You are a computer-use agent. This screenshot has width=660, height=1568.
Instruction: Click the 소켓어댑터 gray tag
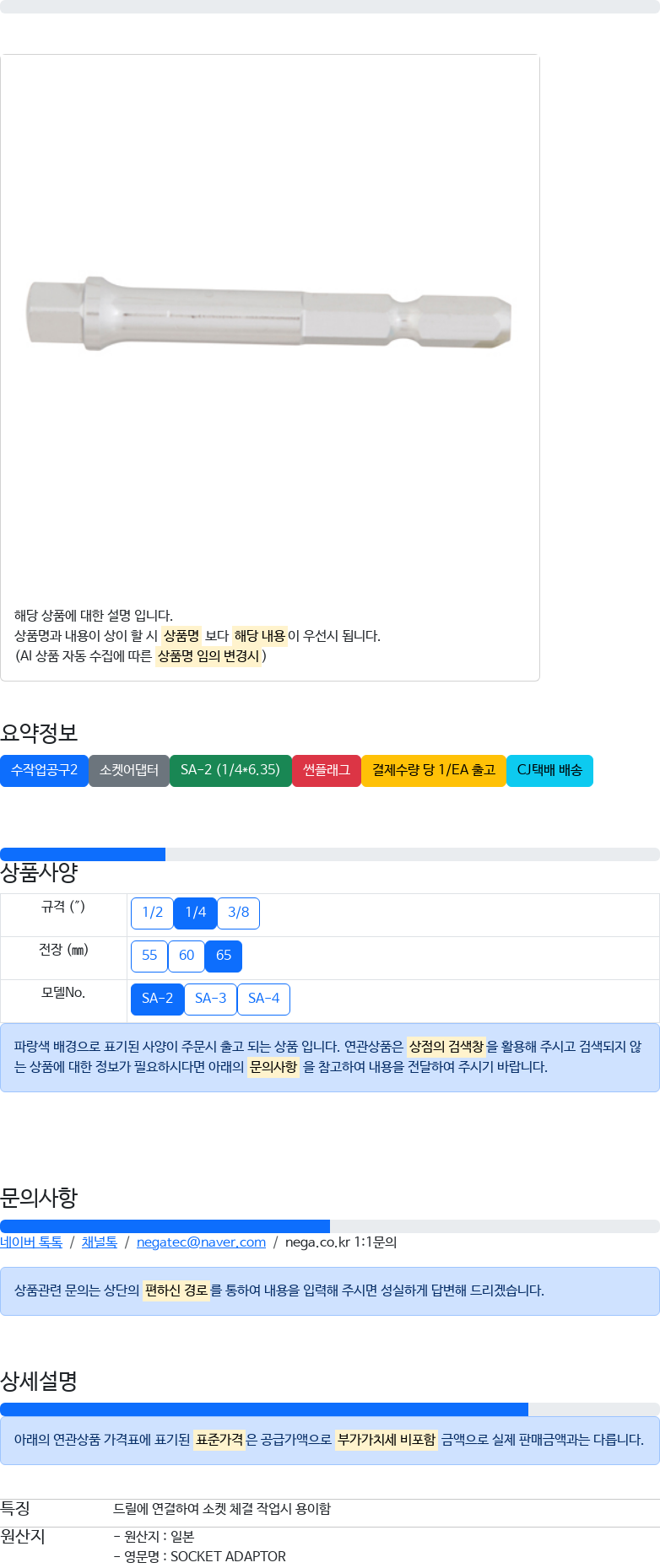click(x=129, y=770)
